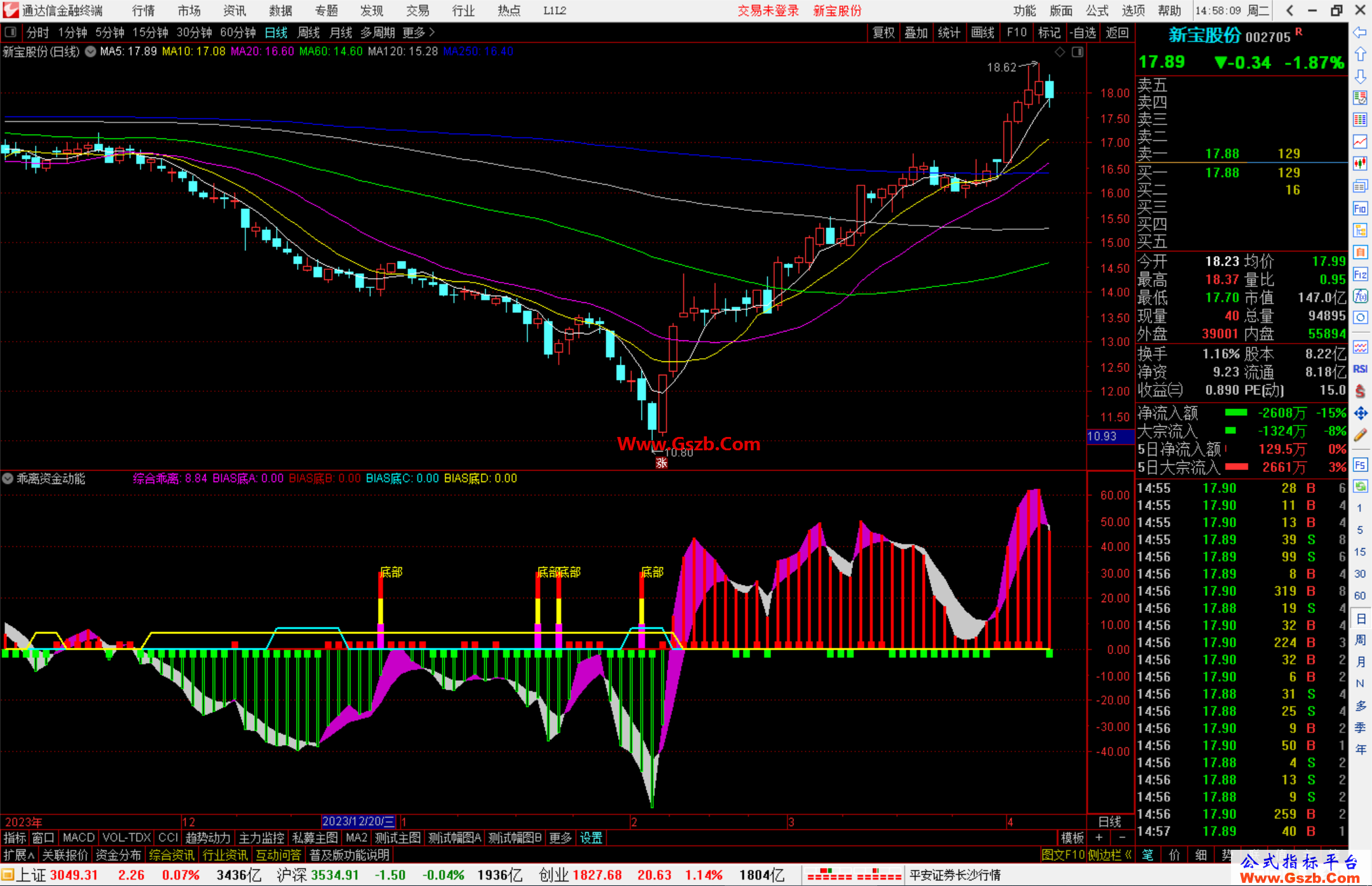Select the 月 monthly period in right sidebar
Screen dimensions: 1372x886
pyautogui.click(x=1360, y=661)
